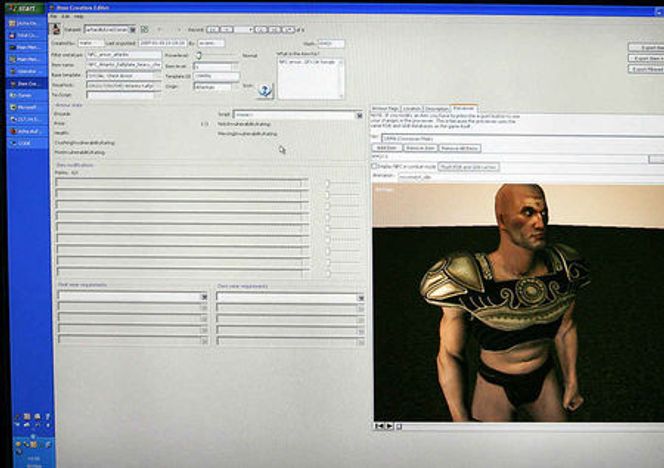Play the preview animation

click(x=390, y=426)
